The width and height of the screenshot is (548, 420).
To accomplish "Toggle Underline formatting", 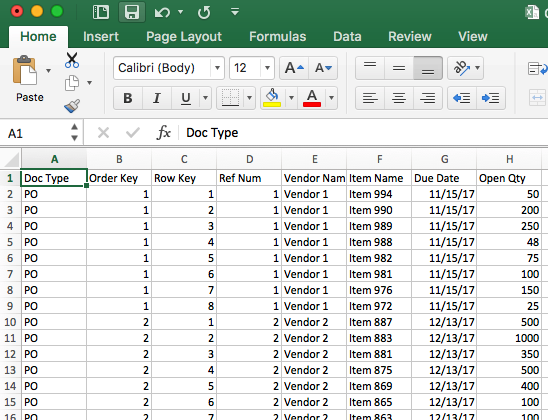I will click(x=186, y=98).
